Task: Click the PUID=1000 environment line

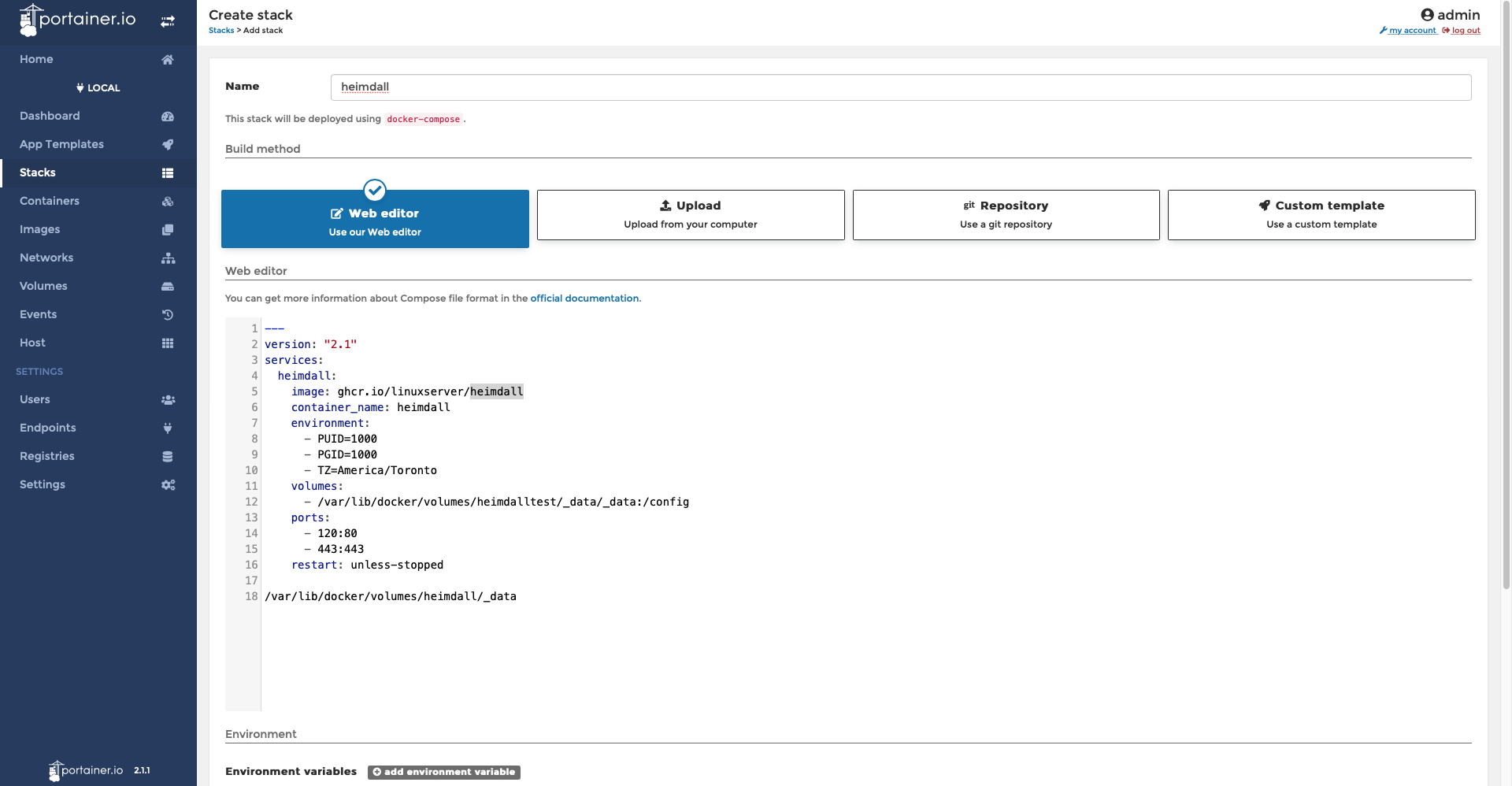Action: click(x=340, y=439)
